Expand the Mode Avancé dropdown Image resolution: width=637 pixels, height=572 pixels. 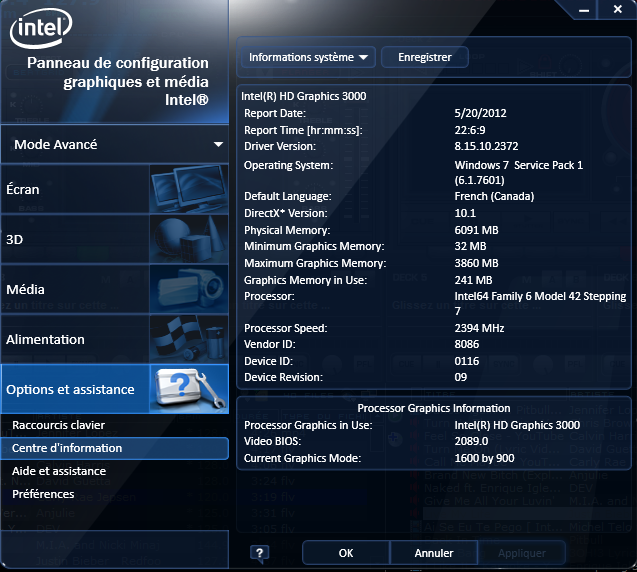coord(115,145)
